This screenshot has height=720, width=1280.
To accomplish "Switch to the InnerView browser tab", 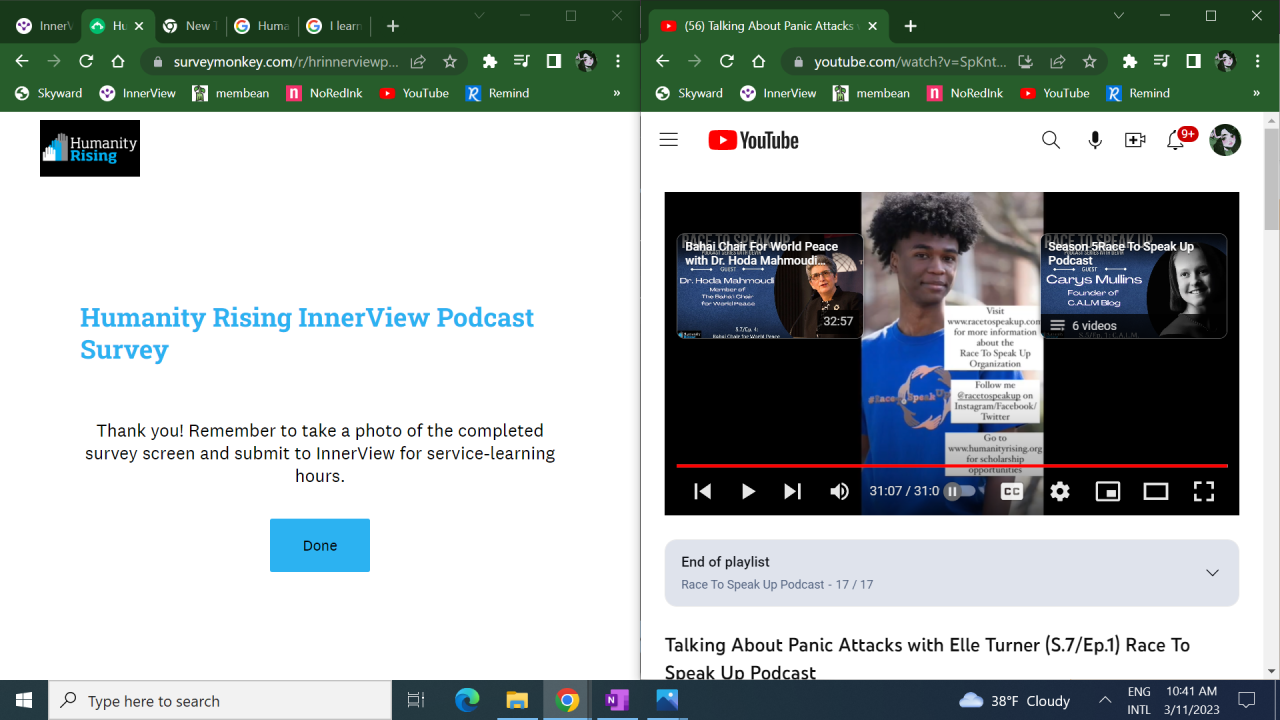I will pos(42,26).
